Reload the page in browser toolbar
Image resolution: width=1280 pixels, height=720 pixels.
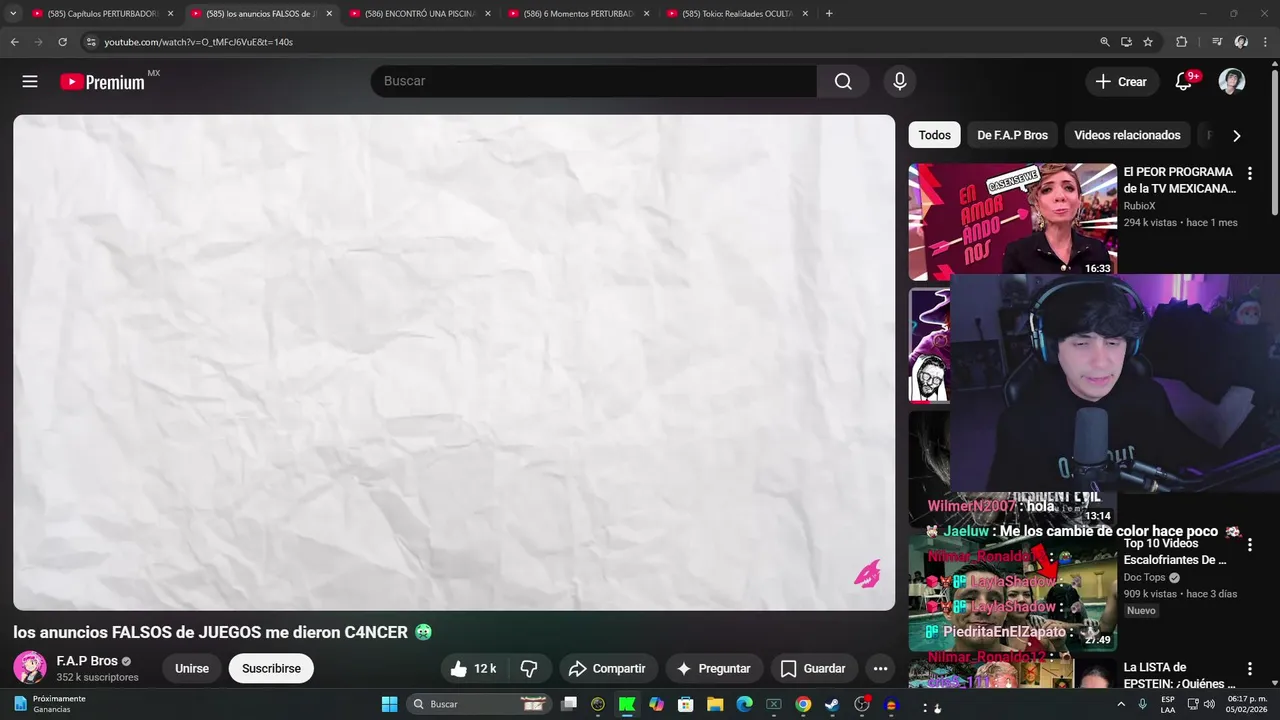62,42
